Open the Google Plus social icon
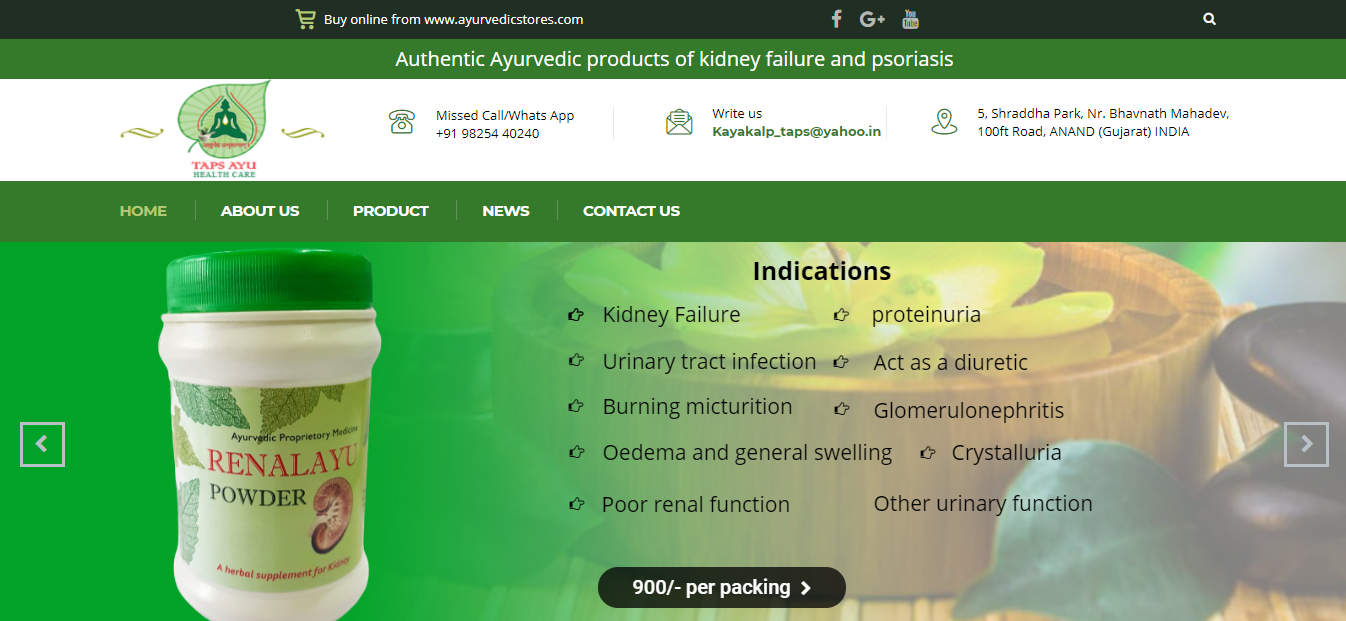The width and height of the screenshot is (1346, 621). 872,19
